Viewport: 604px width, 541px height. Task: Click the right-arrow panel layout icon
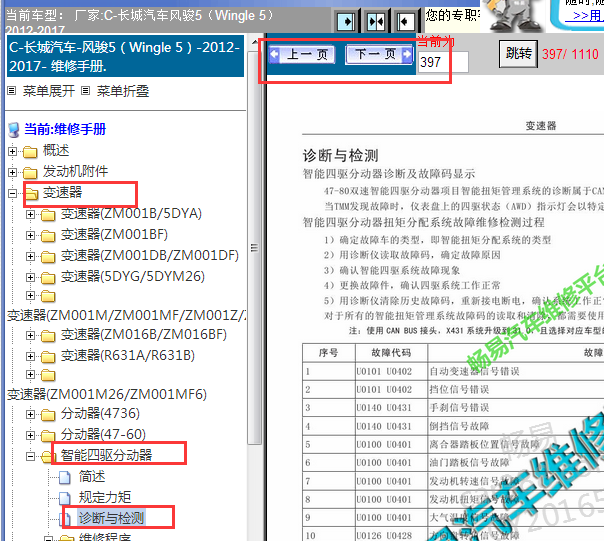click(x=346, y=21)
